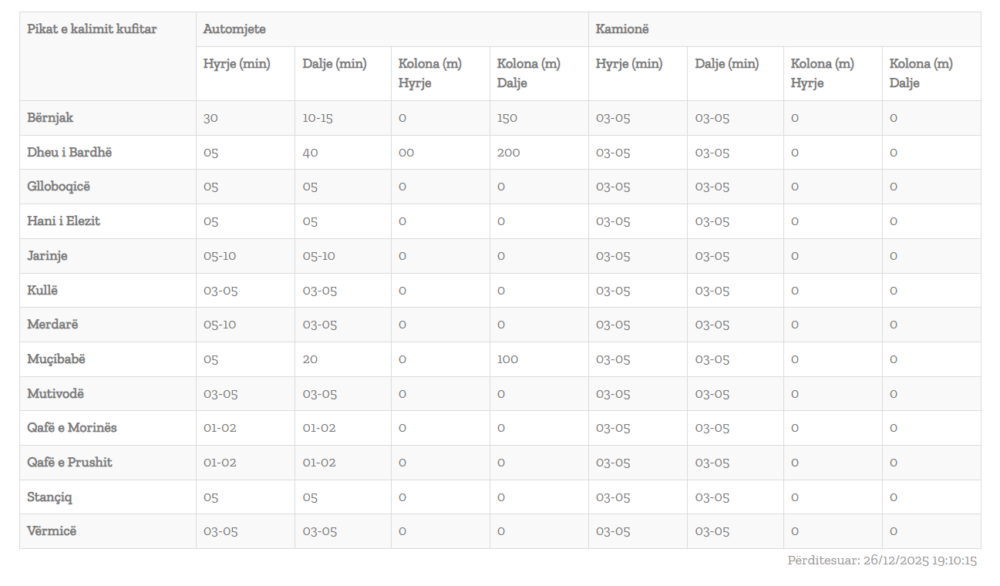Click the 150 queue value for Bërnjak
Viewport: 1000px width, 586px height.
point(507,118)
